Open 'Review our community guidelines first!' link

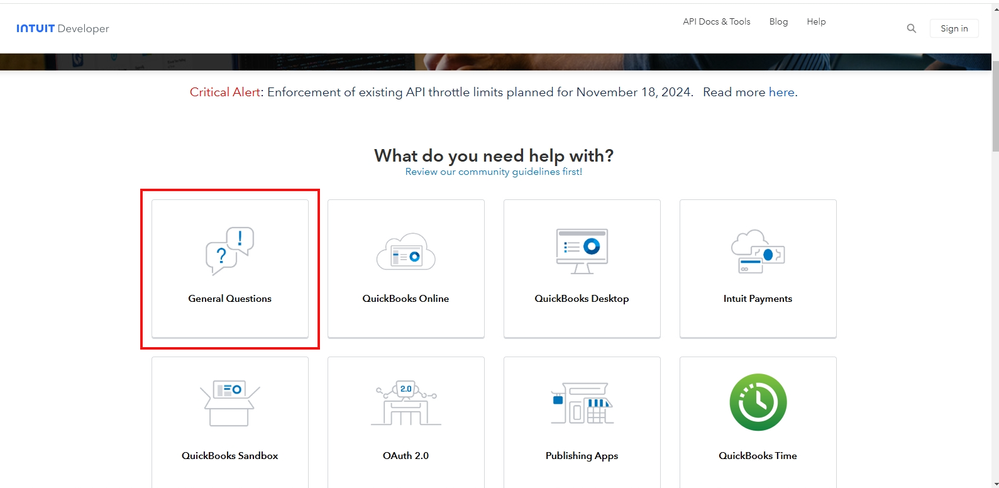tap(494, 172)
